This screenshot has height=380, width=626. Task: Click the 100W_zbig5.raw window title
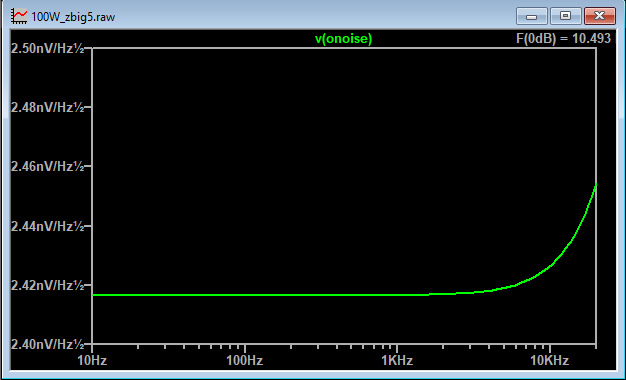[x=73, y=17]
